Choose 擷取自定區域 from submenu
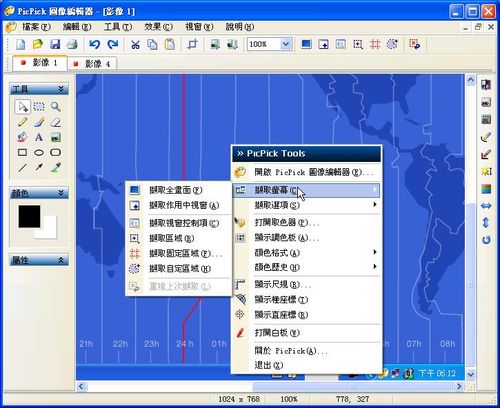500x408 pixels. (179, 269)
